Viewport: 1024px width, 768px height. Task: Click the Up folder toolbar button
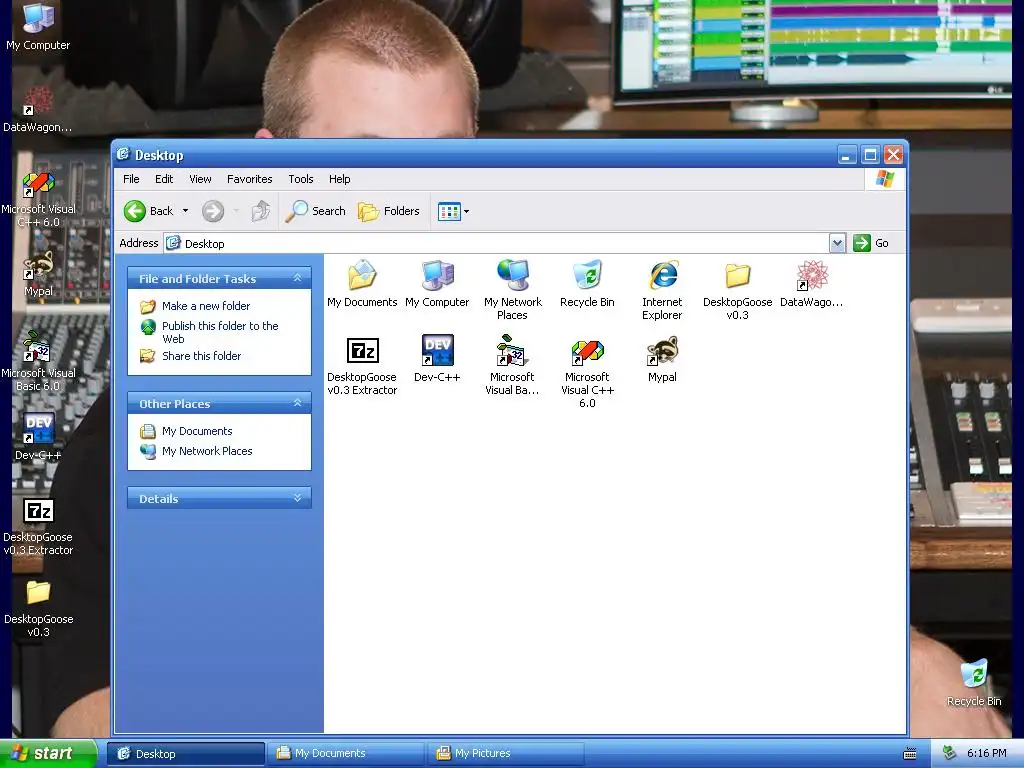[261, 211]
